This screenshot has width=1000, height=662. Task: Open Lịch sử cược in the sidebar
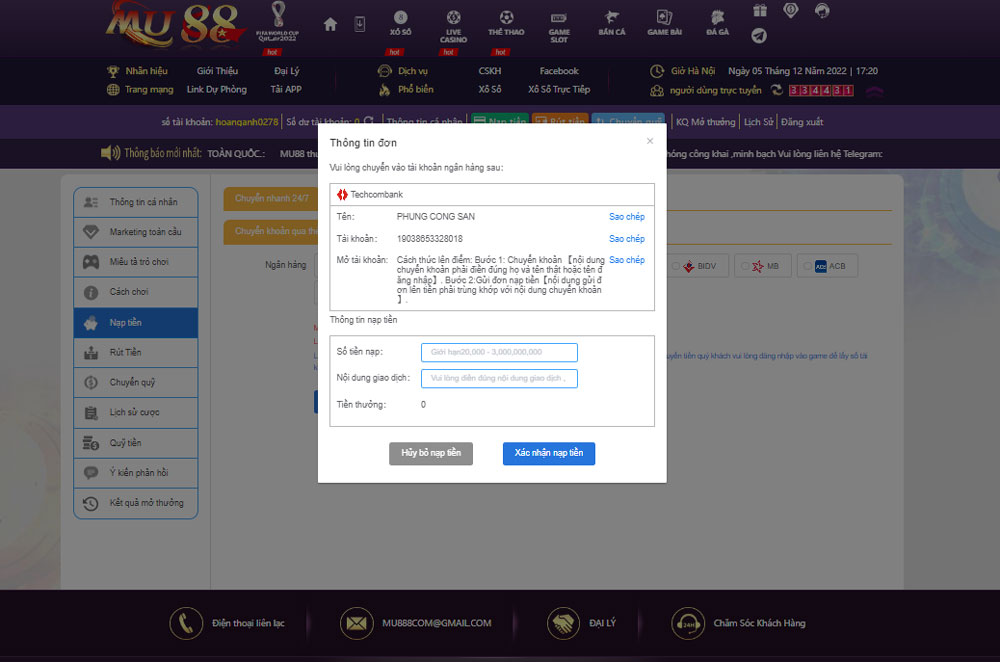click(x=136, y=412)
